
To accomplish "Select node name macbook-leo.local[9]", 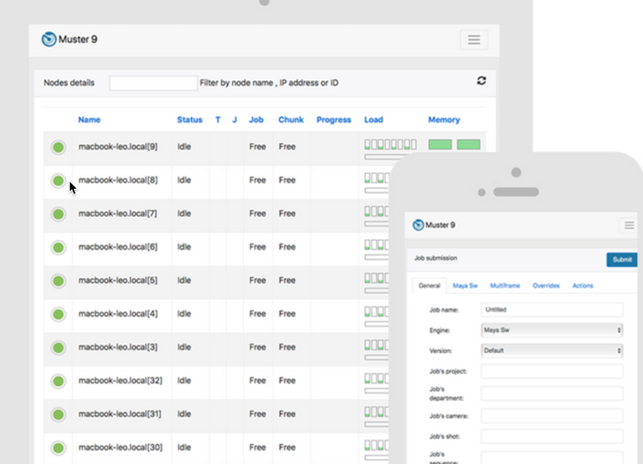I will coord(118,147).
